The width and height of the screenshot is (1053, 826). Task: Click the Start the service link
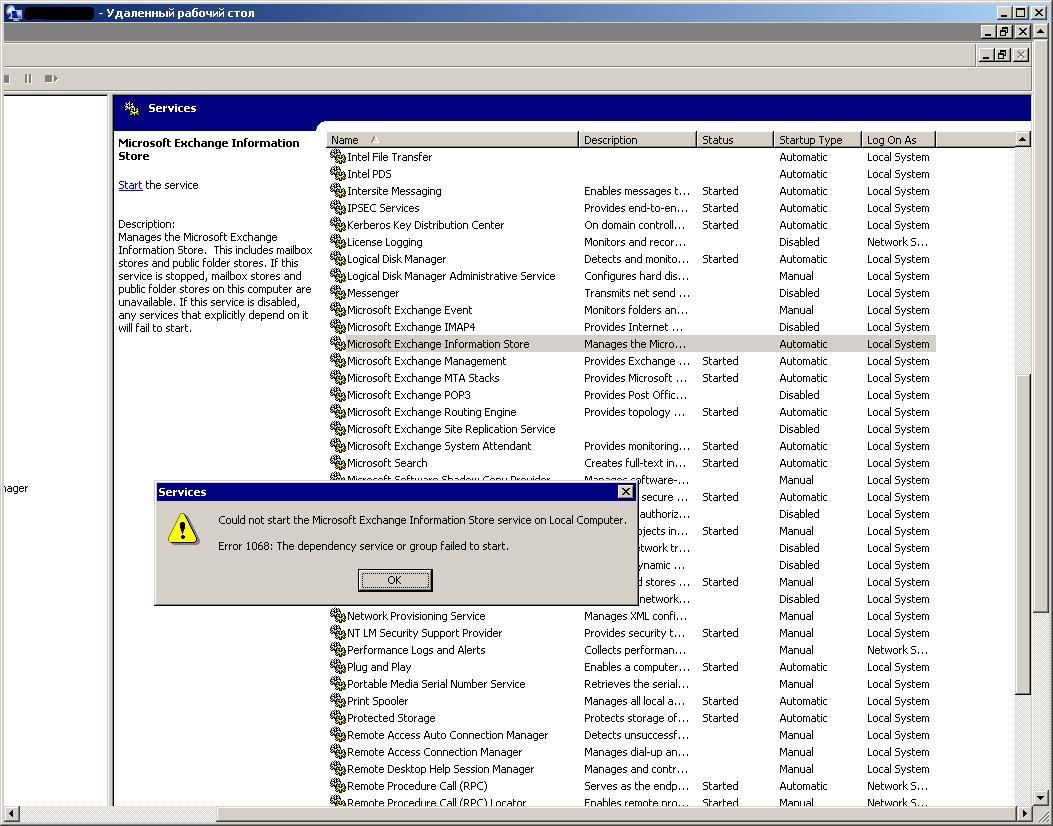pos(130,185)
